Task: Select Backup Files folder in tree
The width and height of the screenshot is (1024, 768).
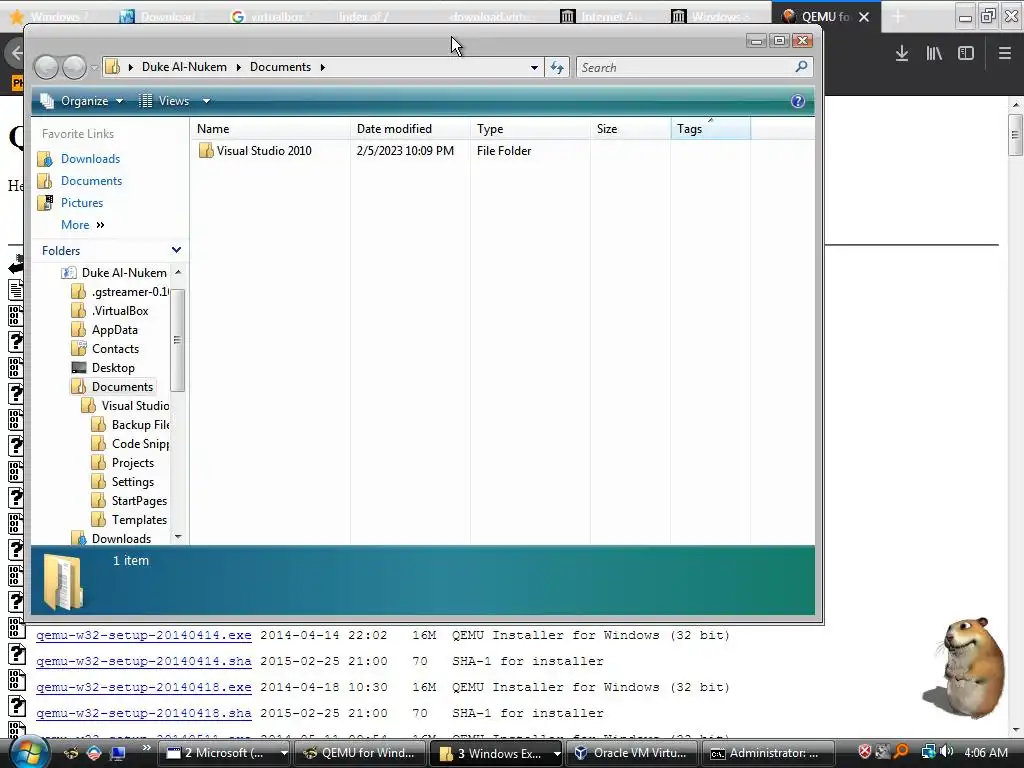Action: 140,424
